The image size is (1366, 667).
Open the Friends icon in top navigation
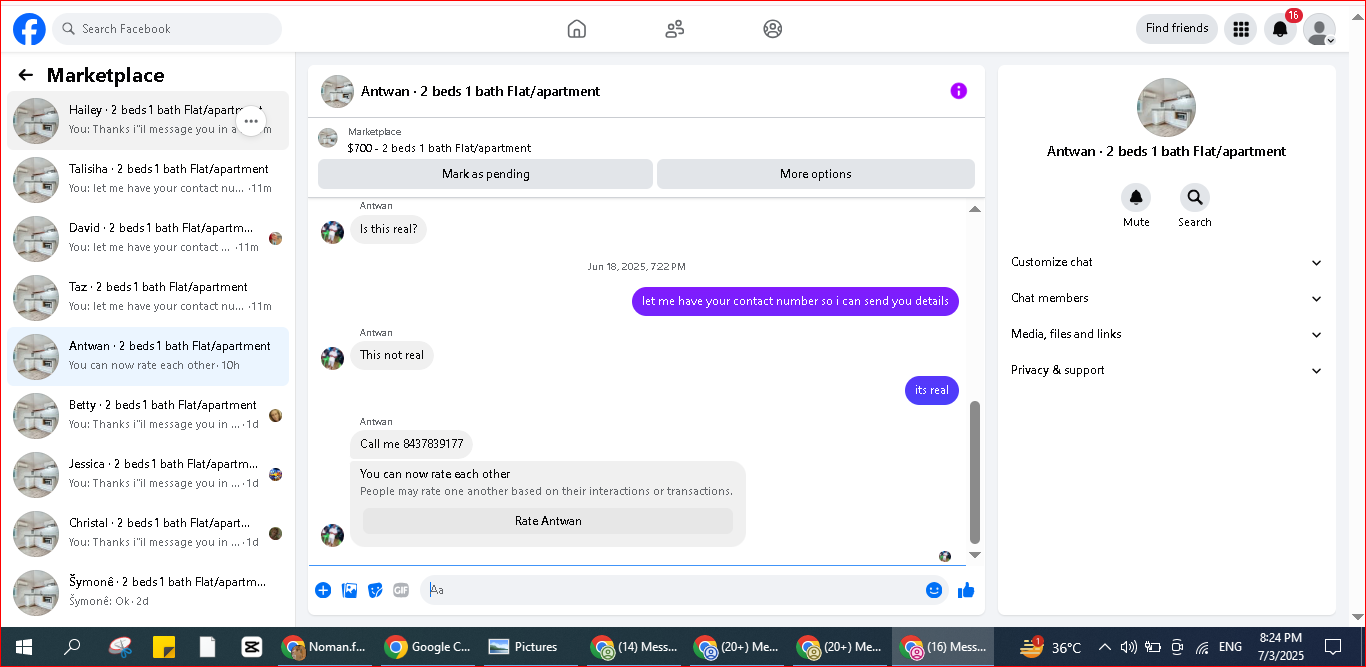tap(674, 29)
